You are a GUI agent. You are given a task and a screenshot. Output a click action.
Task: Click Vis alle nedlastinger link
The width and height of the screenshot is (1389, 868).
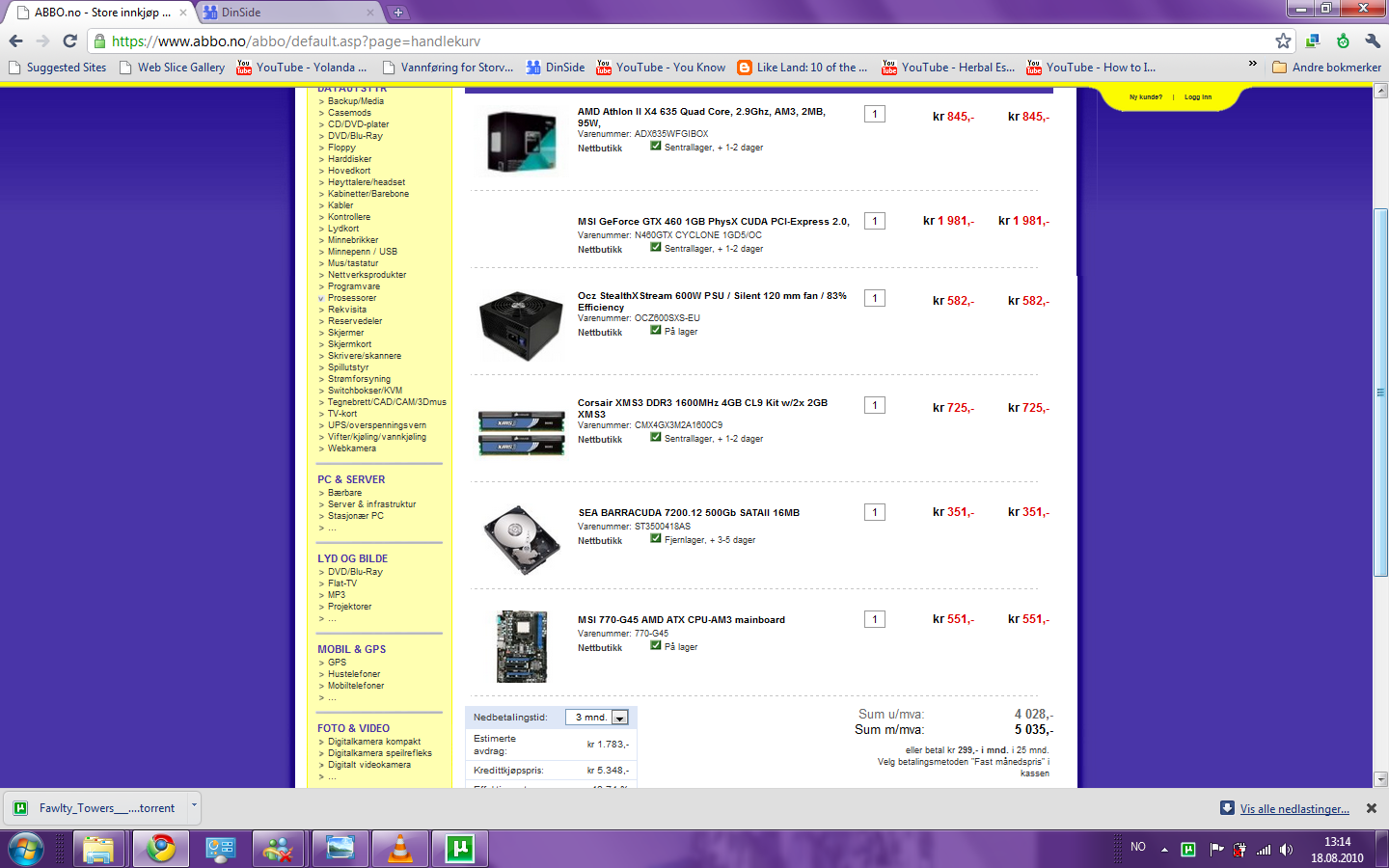click(x=1294, y=809)
